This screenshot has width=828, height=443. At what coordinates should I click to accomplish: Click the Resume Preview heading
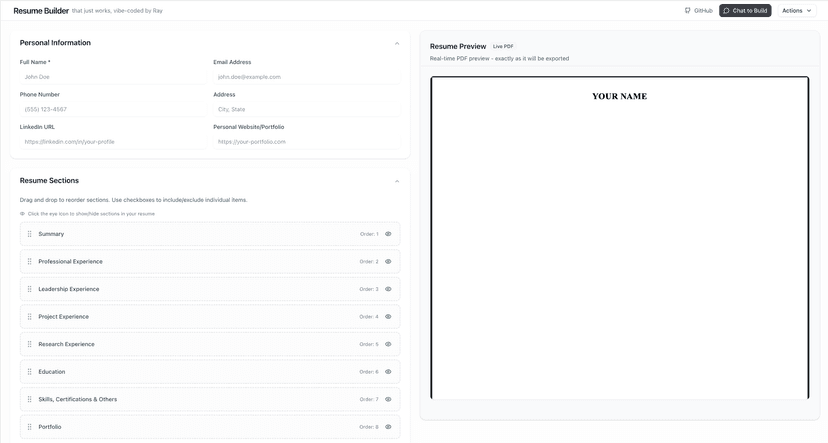(x=458, y=46)
